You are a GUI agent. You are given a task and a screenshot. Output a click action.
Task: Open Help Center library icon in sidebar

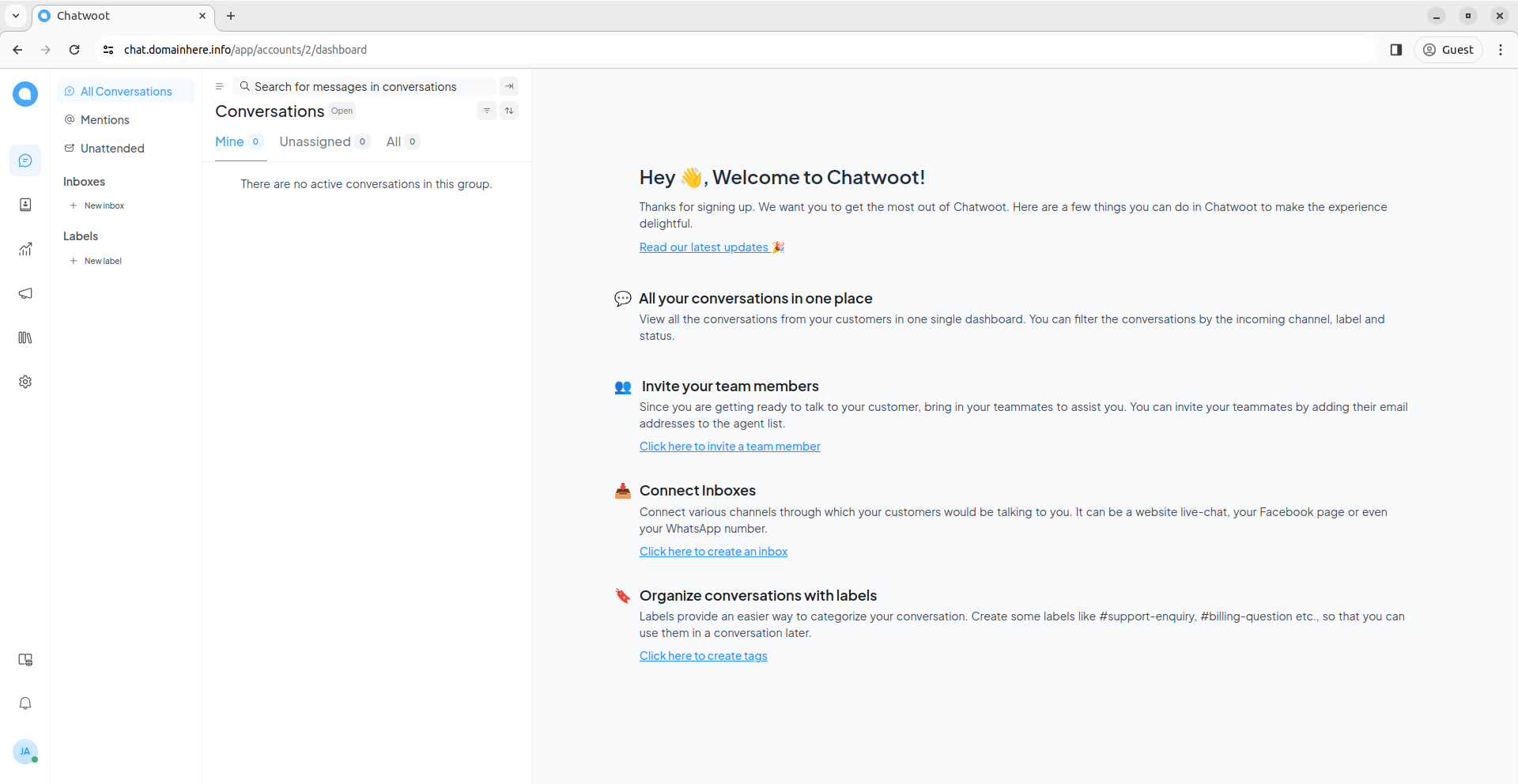coord(25,337)
